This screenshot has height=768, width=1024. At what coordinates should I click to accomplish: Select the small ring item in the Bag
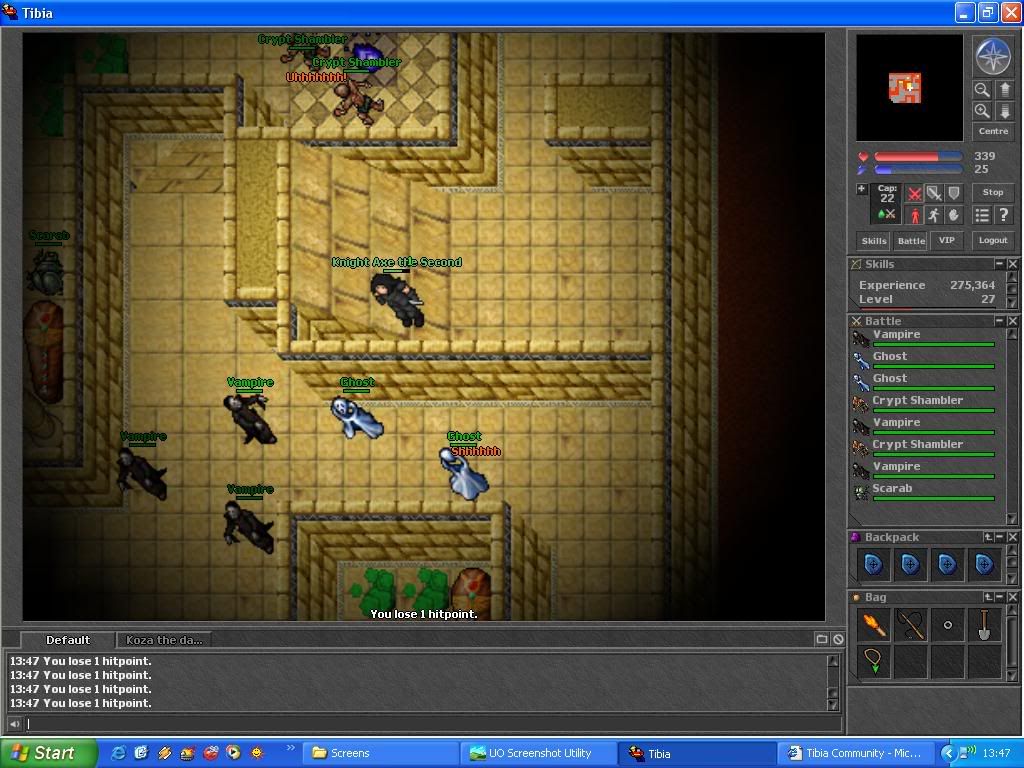pos(948,625)
